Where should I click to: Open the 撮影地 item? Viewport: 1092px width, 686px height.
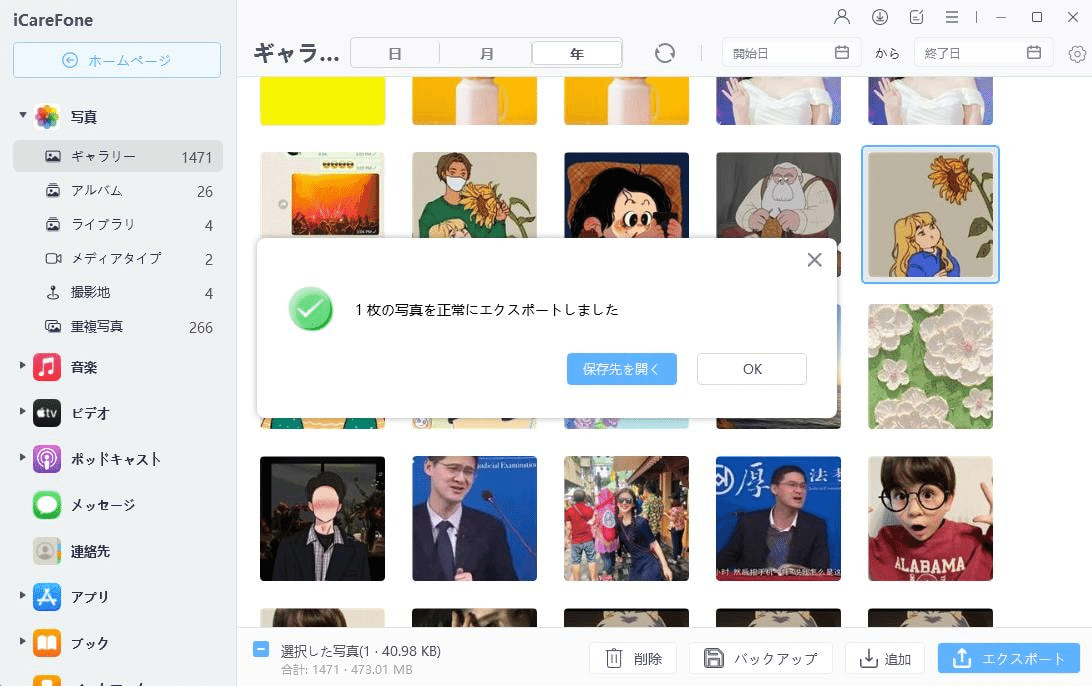(118, 293)
